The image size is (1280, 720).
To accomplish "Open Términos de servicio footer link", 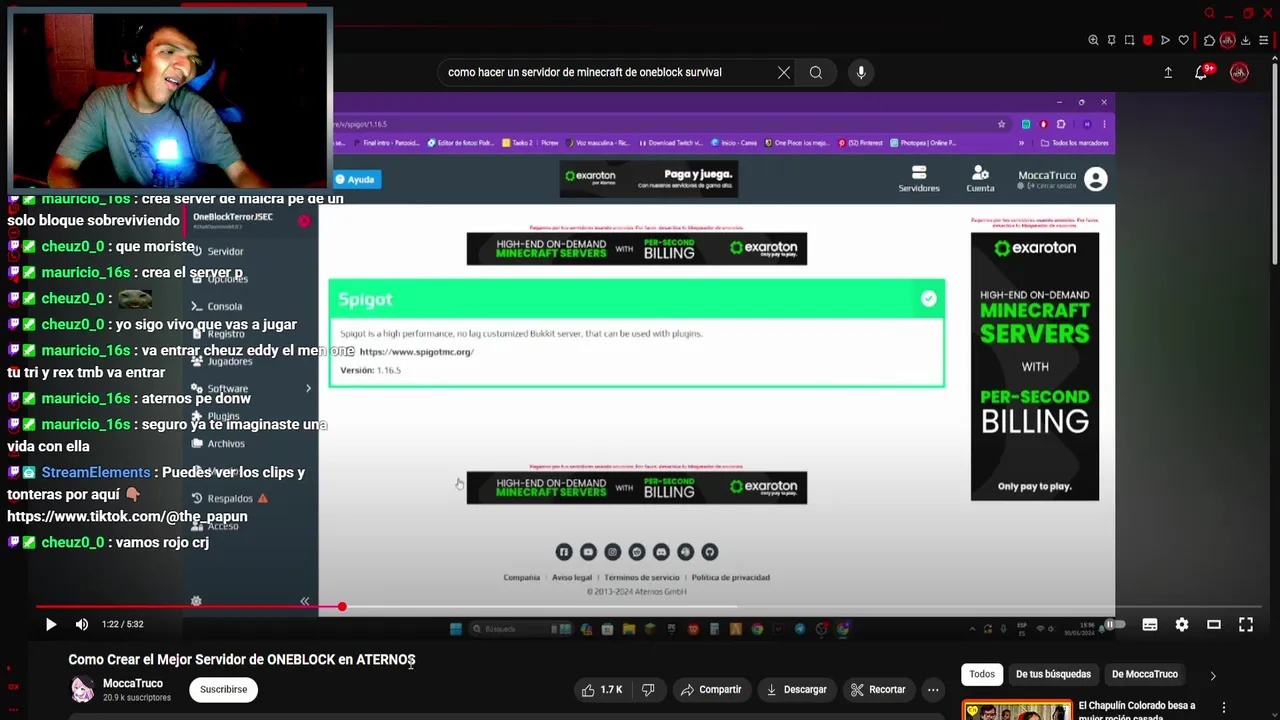I will coord(641,577).
